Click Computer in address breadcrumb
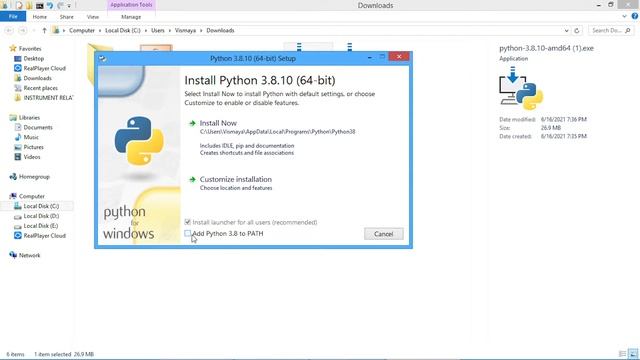 pos(82,31)
